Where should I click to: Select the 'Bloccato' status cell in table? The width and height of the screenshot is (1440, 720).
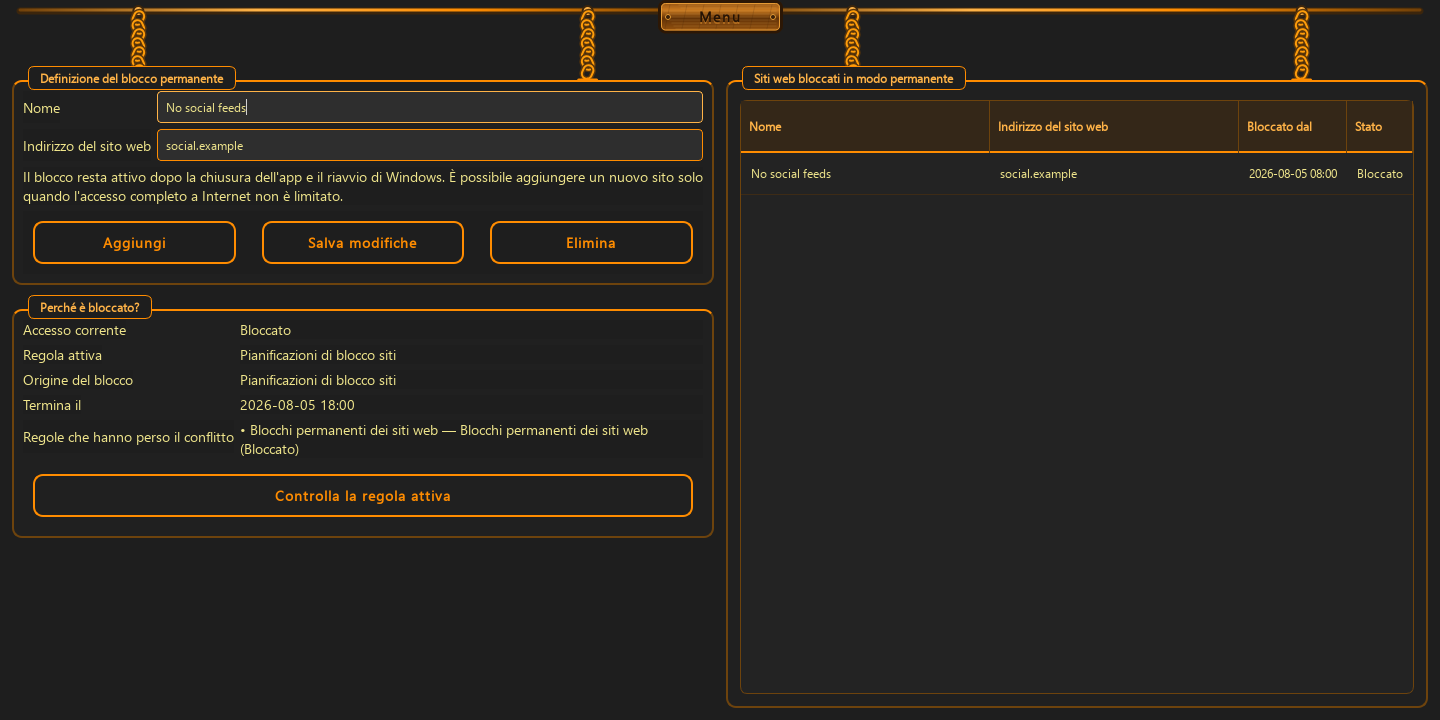(1380, 174)
